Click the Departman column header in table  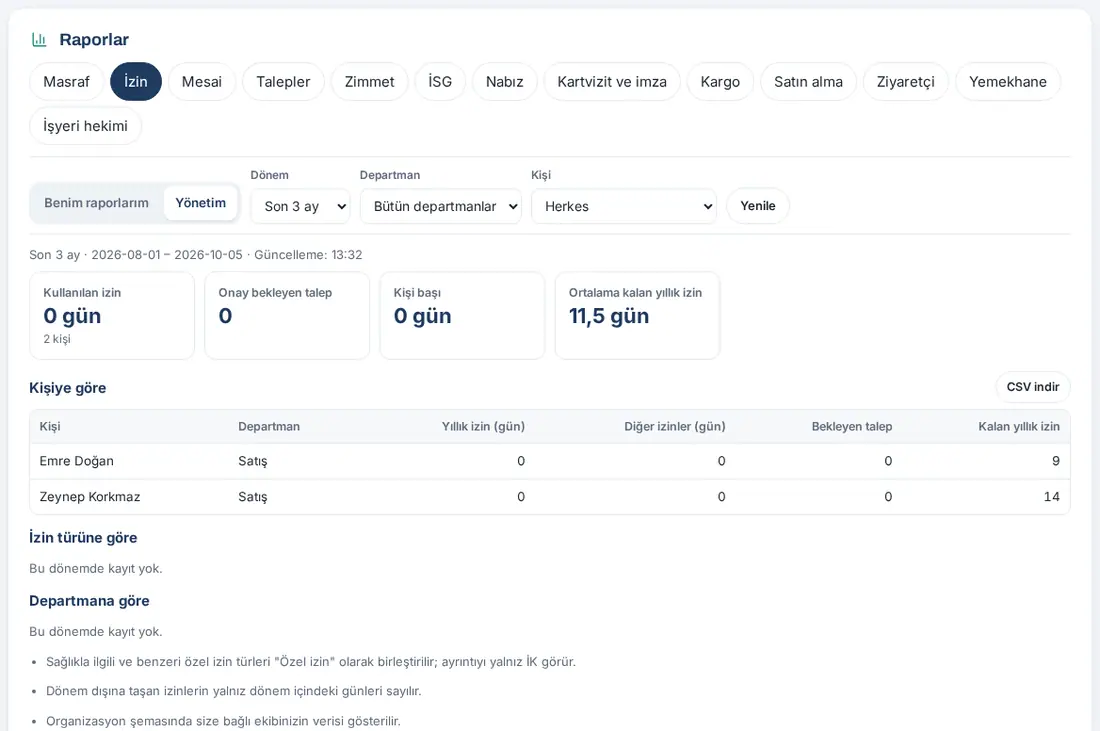tap(269, 427)
